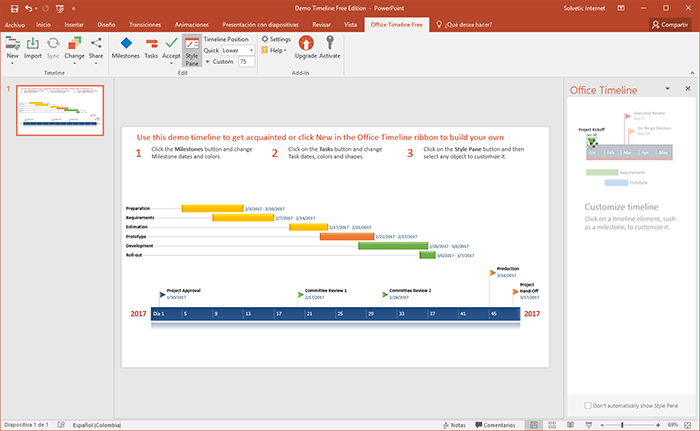Switch to Normal view icon
Image resolution: width=700 pixels, height=431 pixels.
coord(533,425)
